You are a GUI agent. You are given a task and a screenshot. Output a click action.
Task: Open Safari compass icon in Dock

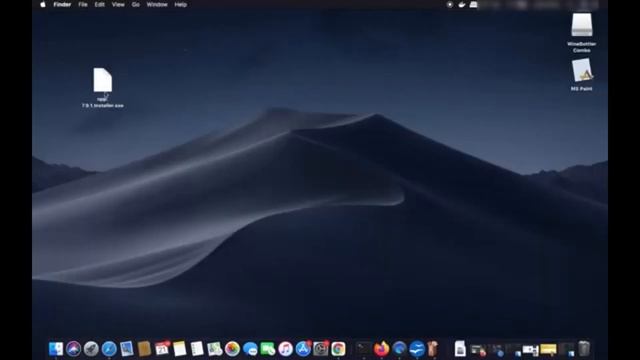[x=109, y=349]
